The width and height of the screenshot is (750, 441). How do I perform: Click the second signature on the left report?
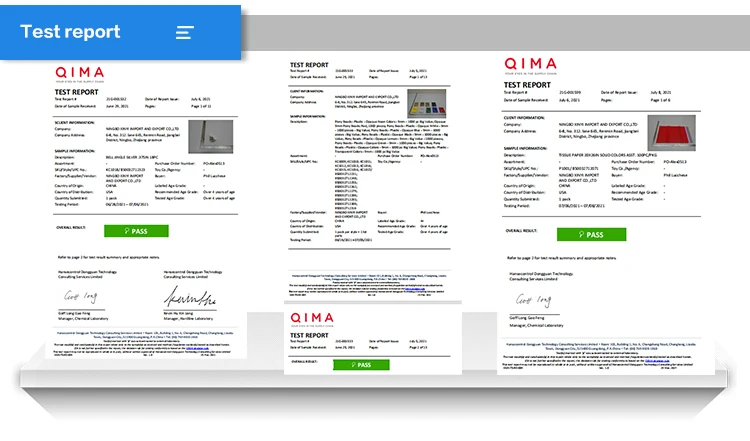point(190,297)
